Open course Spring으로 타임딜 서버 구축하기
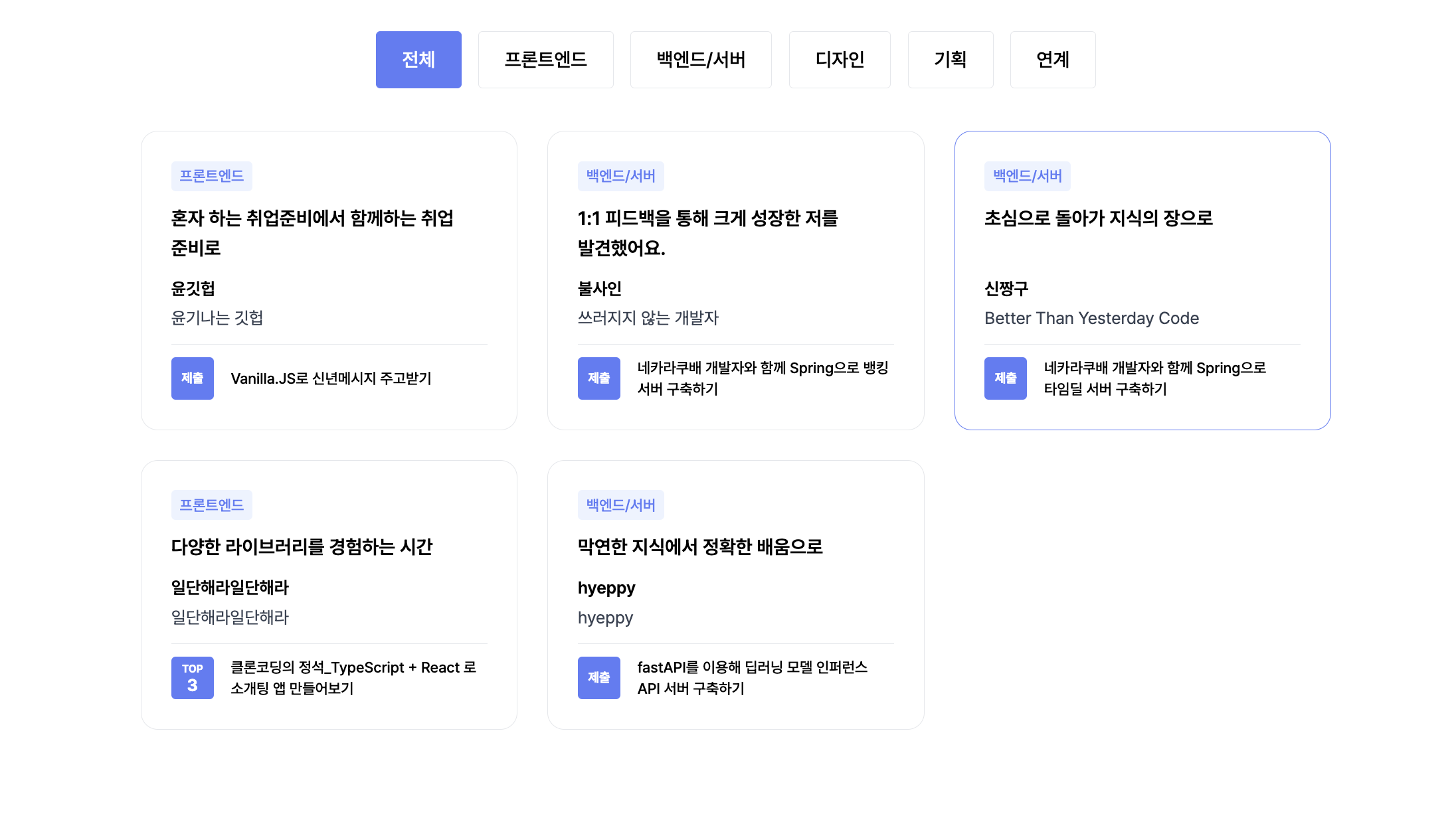This screenshot has height=818, width=1456. pos(1155,378)
